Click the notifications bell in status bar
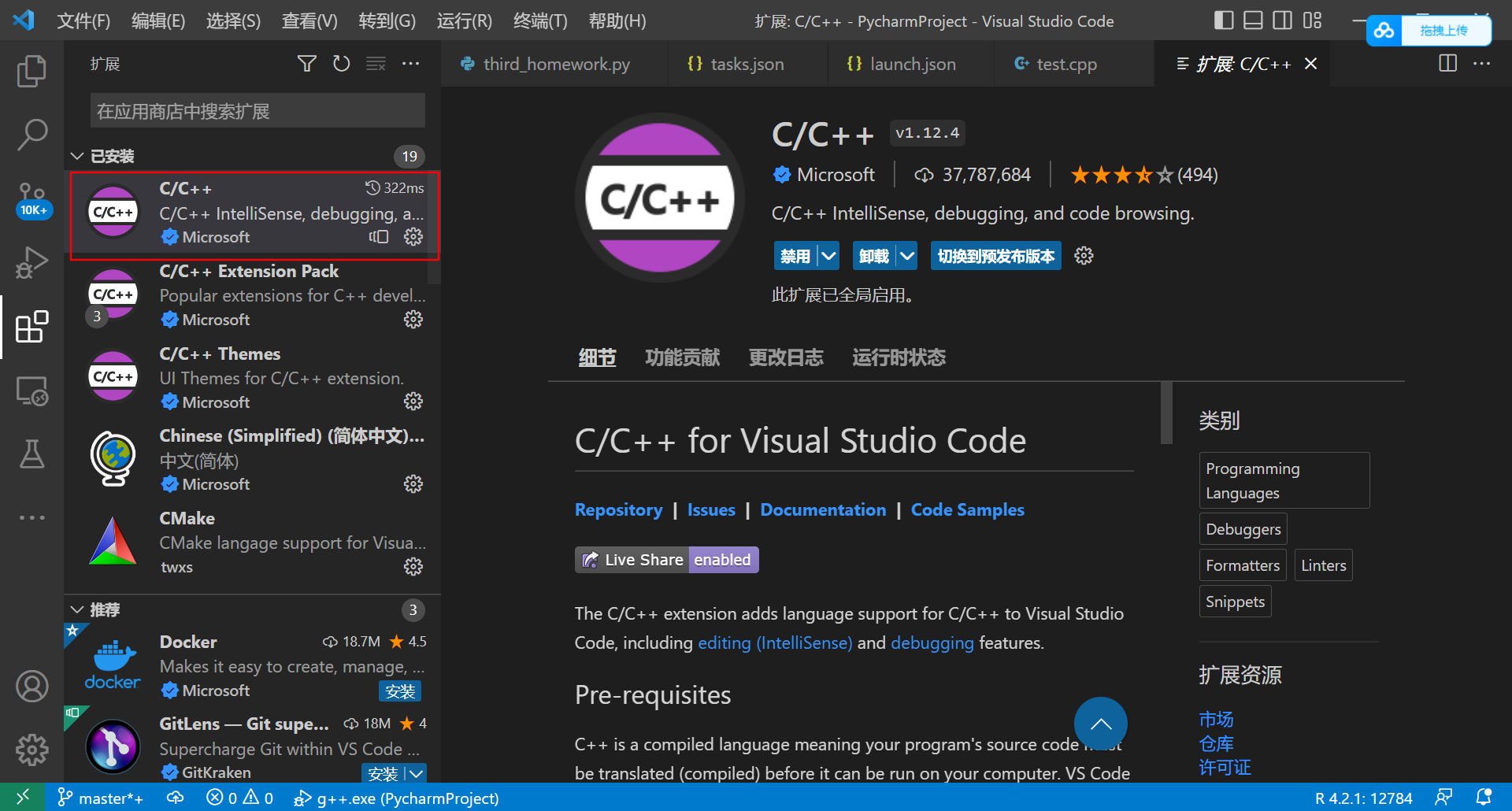 1484,798
